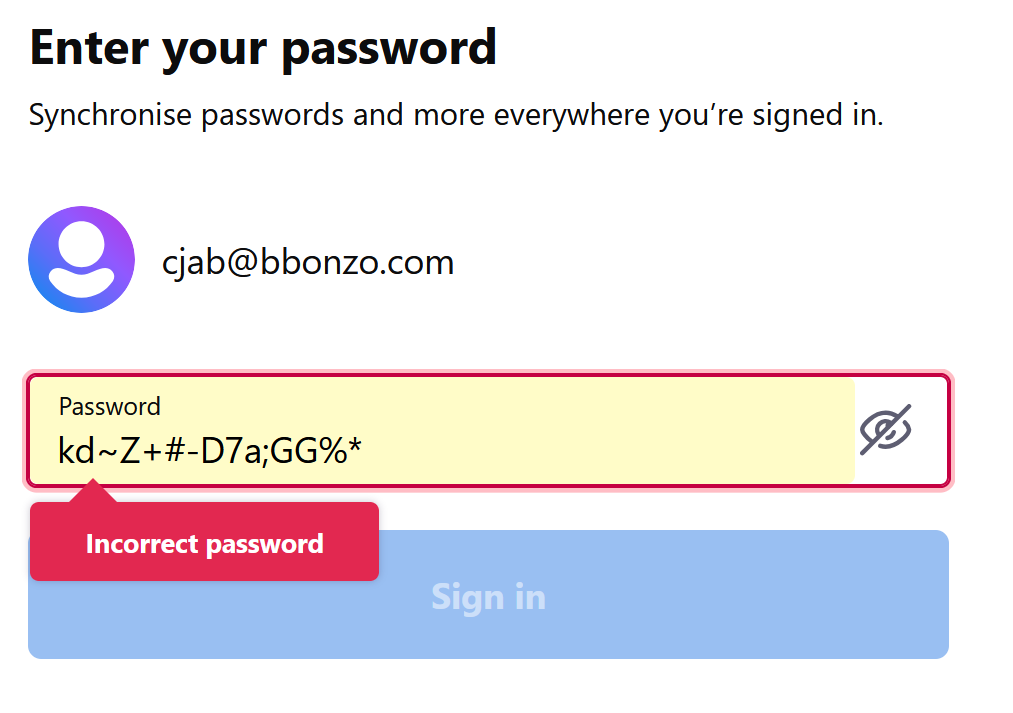Click the word 'Incorrect' in the error

[x=141, y=544]
